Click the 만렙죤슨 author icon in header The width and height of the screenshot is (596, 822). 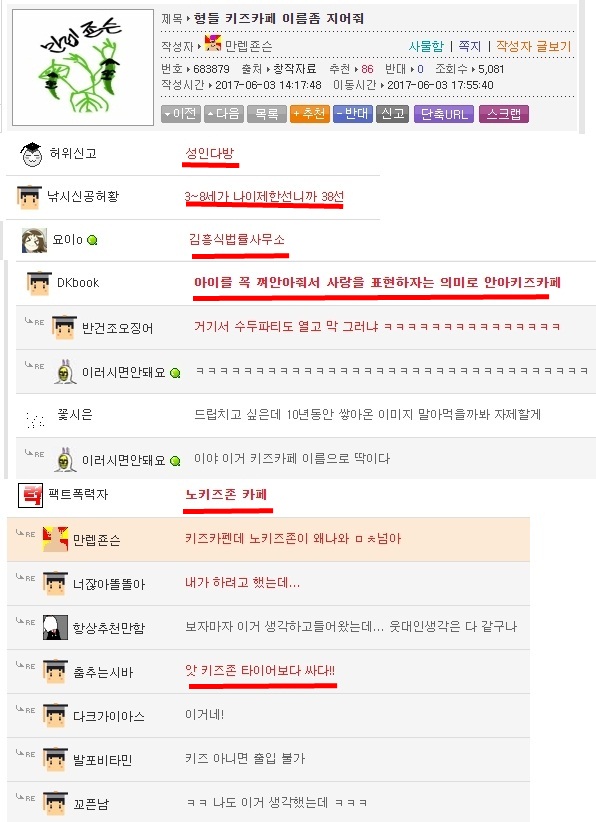coord(213,43)
